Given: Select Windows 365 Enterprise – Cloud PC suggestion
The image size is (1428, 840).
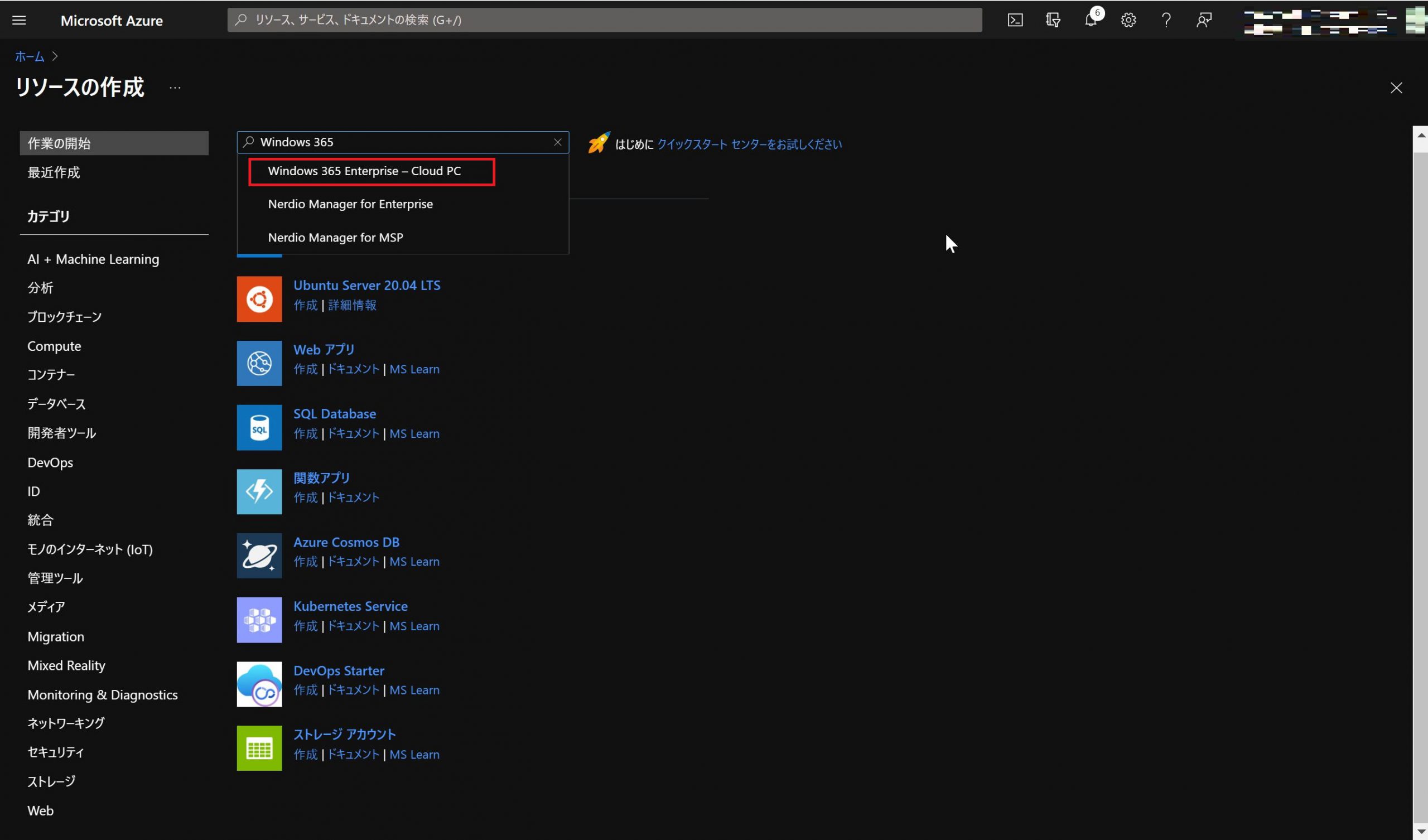Looking at the screenshot, I should click(x=364, y=171).
